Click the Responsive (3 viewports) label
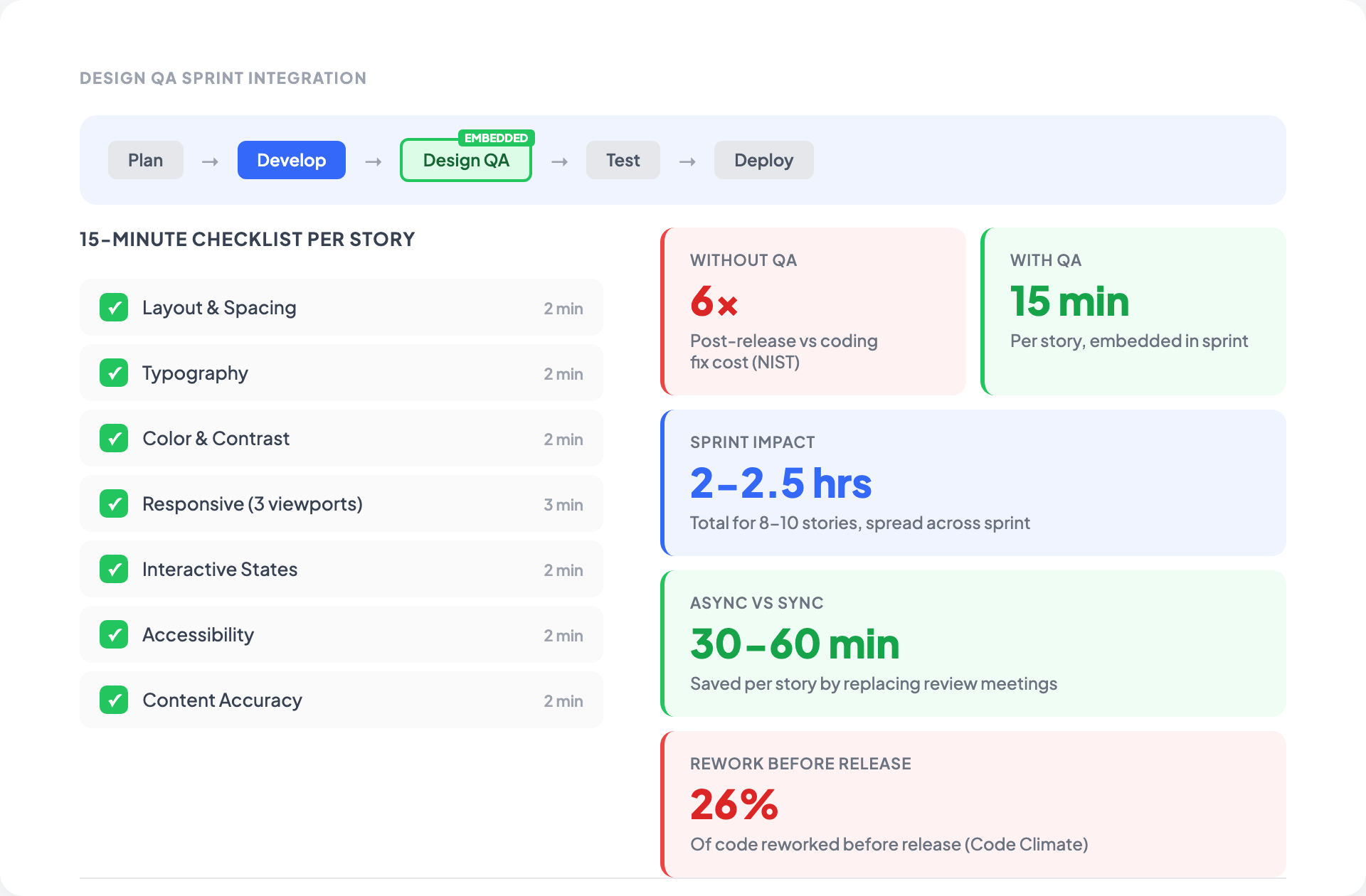Viewport: 1366px width, 896px height. (253, 504)
